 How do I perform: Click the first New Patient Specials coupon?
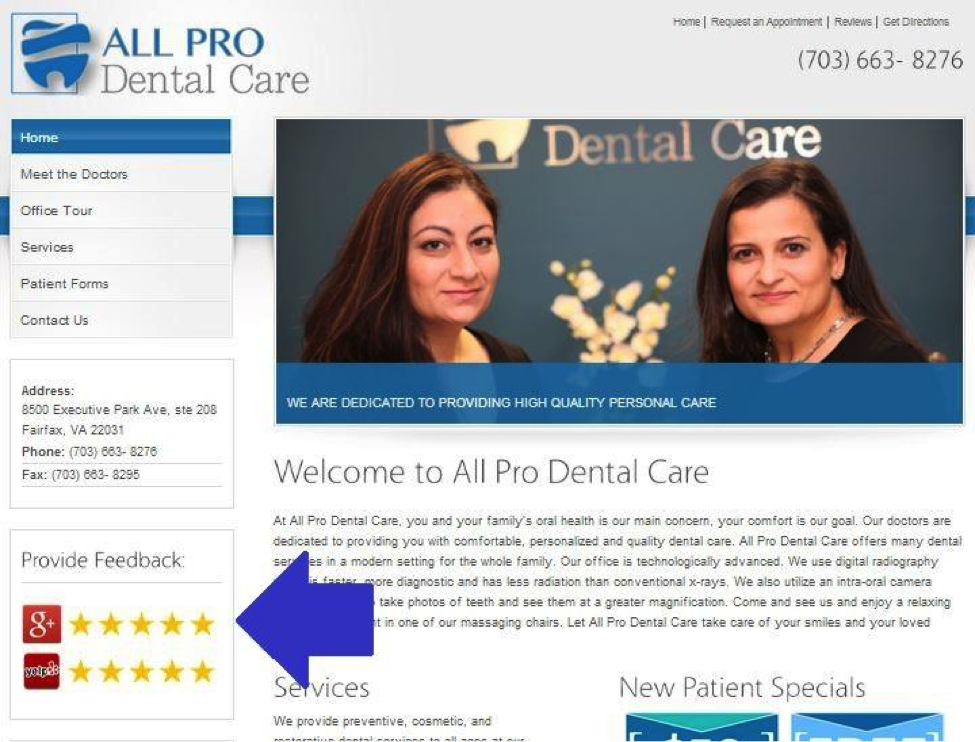(x=702, y=727)
